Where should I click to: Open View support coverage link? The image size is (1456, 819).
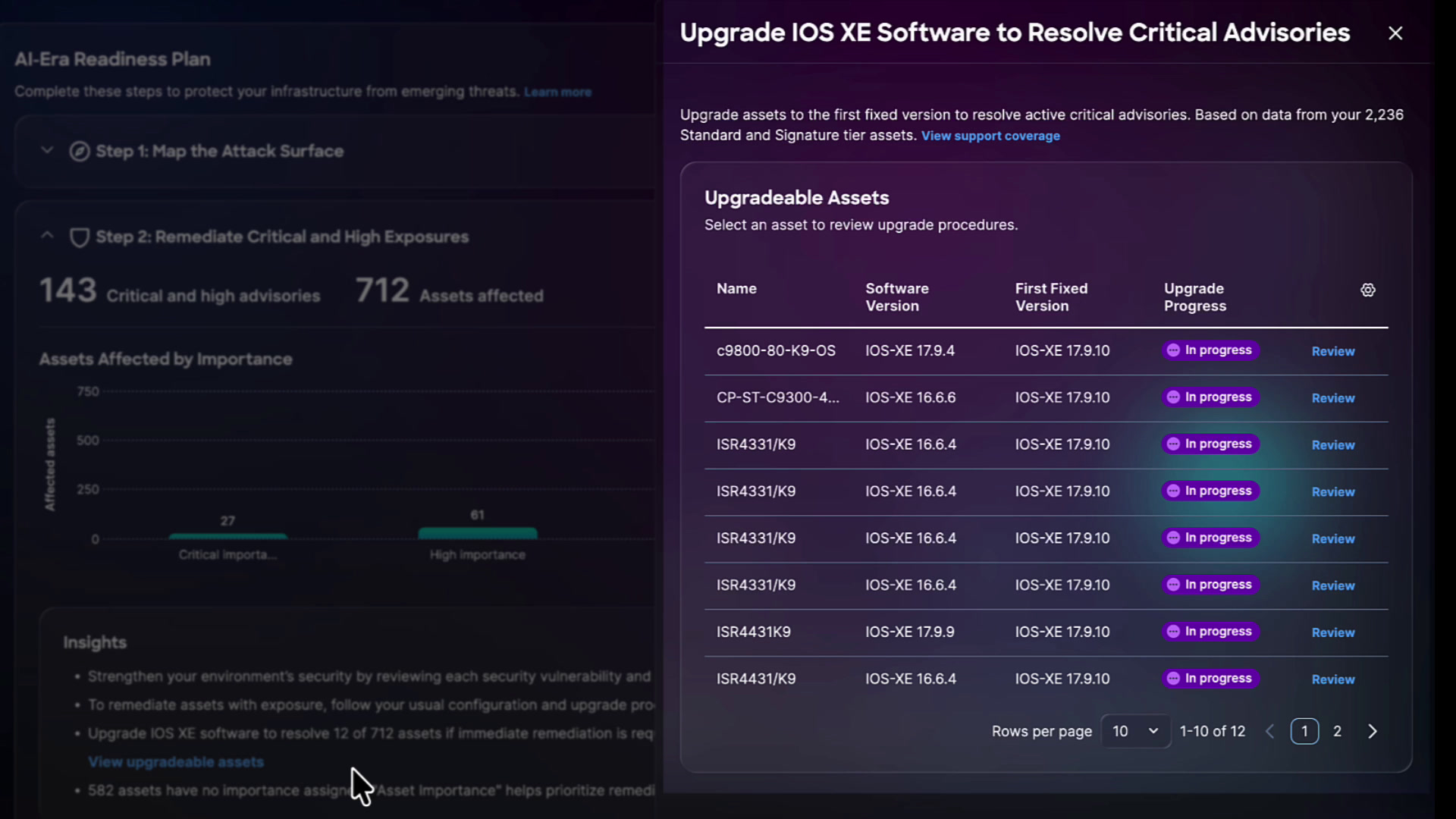pos(990,136)
